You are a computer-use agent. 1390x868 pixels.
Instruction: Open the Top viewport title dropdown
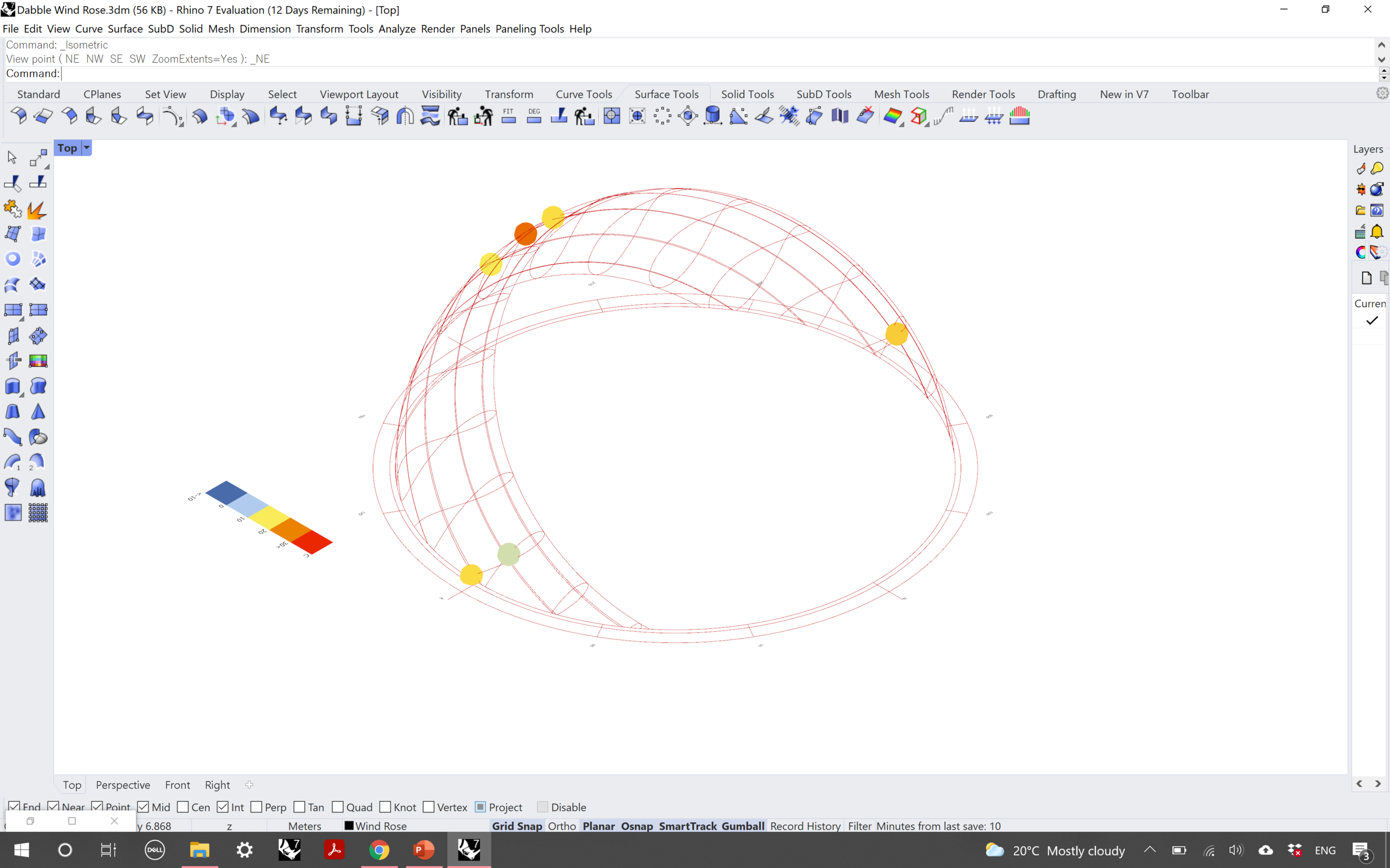(86, 147)
